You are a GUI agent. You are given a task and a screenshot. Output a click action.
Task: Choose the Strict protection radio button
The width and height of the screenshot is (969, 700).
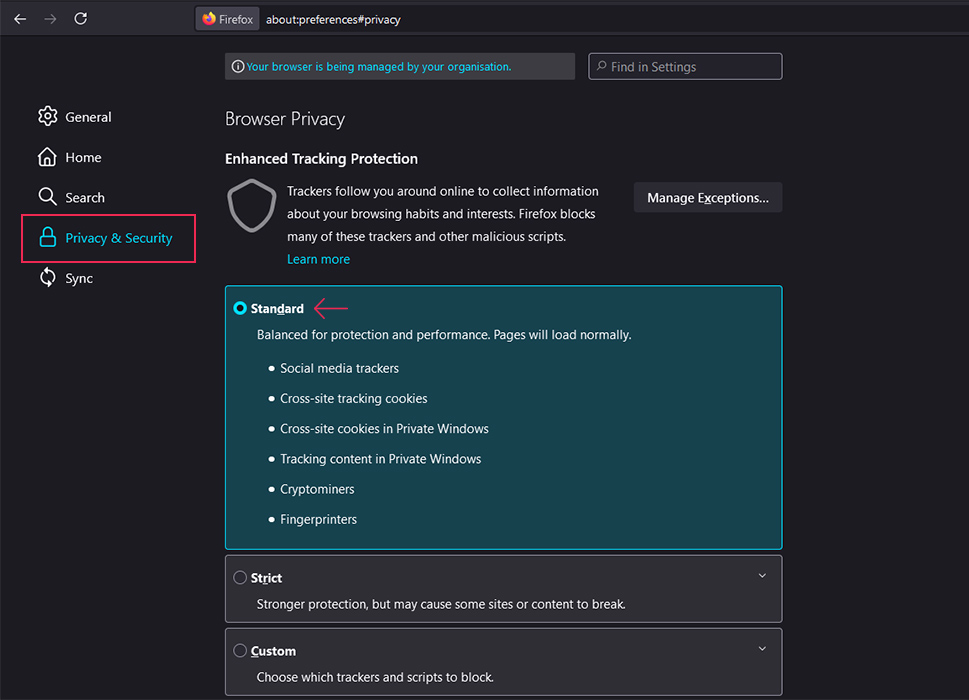[240, 578]
